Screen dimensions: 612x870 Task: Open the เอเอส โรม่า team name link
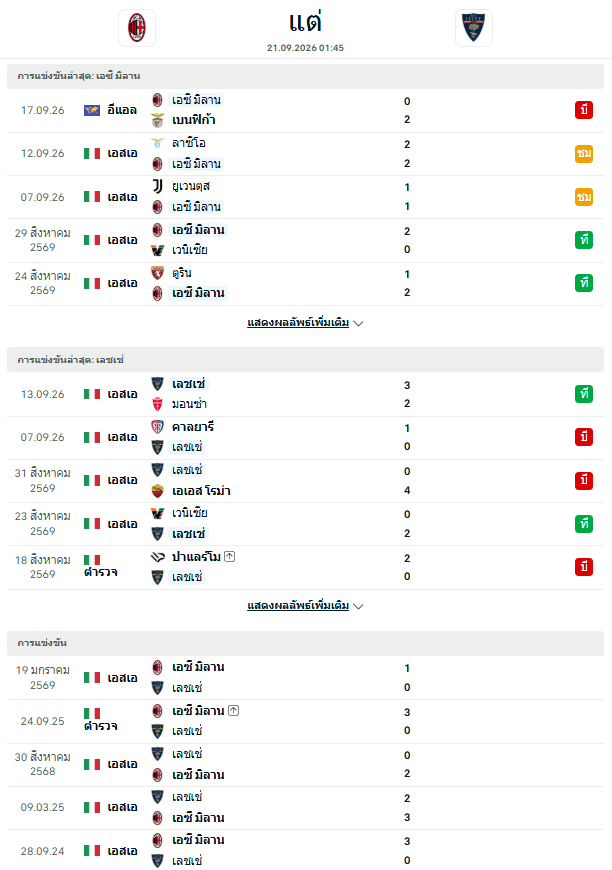click(x=201, y=491)
